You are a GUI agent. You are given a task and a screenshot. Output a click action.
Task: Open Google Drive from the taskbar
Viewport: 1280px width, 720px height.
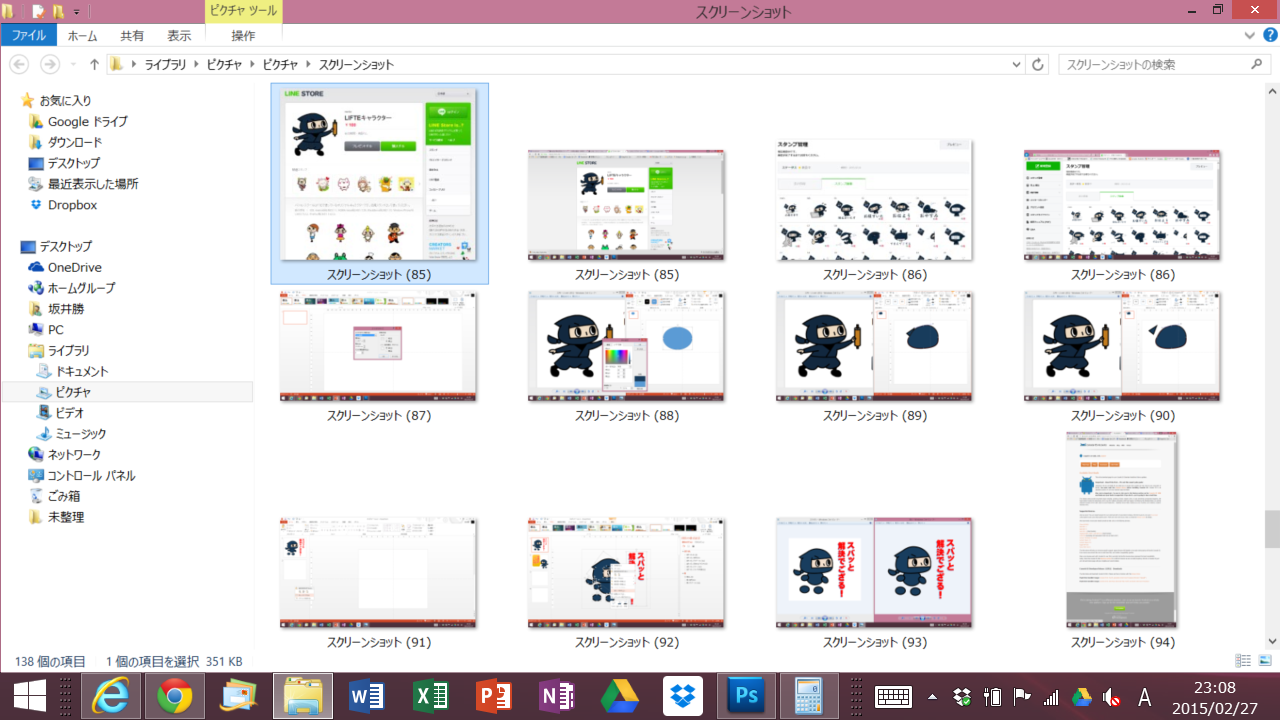click(620, 696)
